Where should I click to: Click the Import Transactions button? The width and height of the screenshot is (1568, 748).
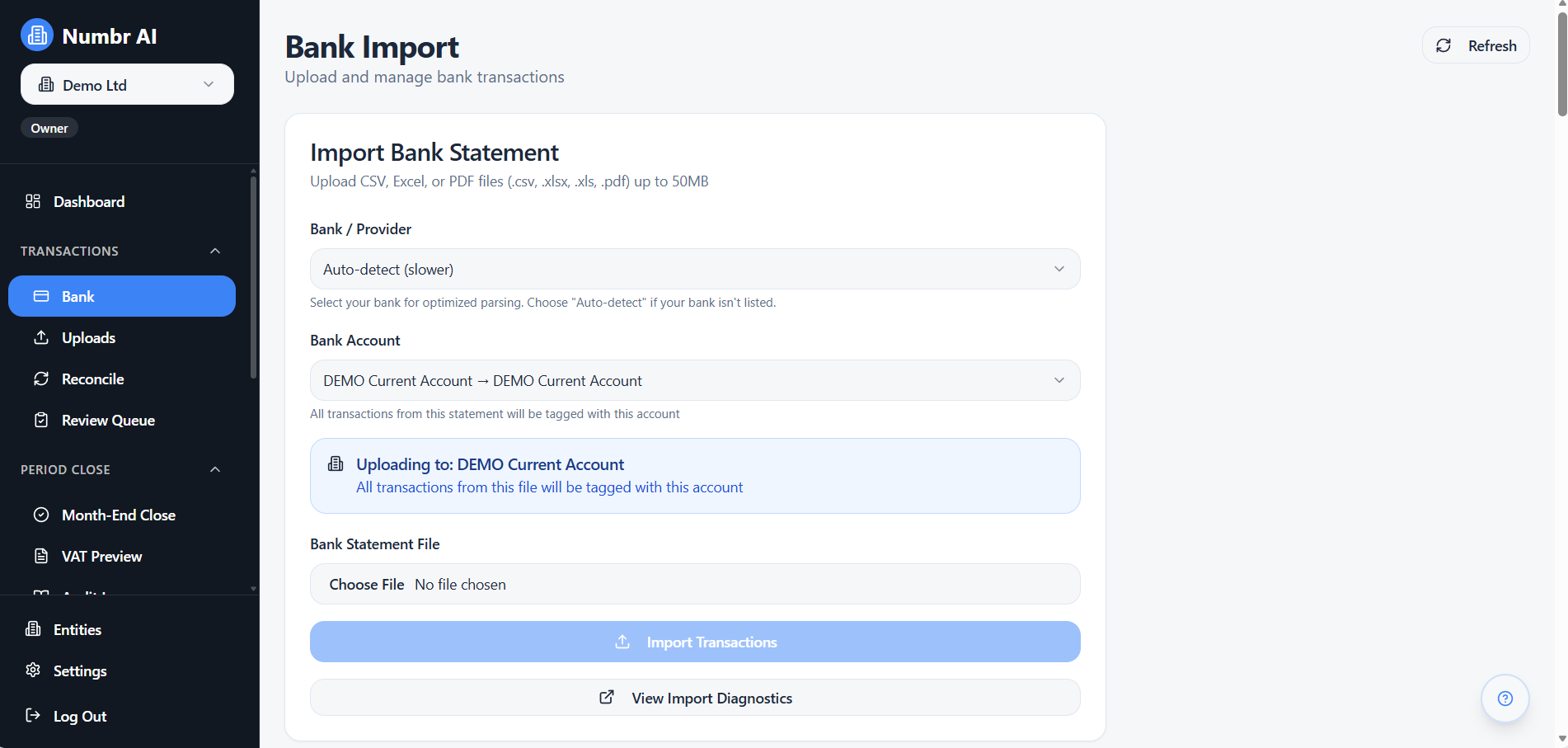pyautogui.click(x=694, y=642)
